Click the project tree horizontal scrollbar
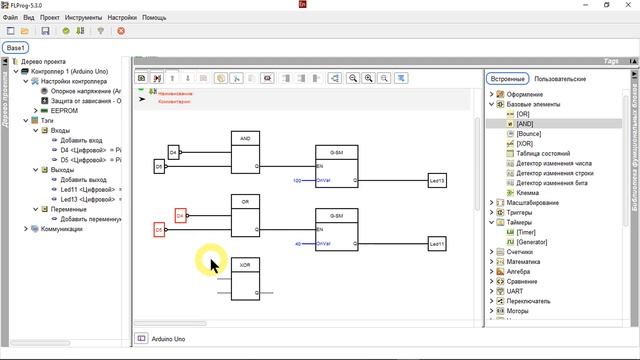The height and width of the screenshot is (360, 640). pyautogui.click(x=40, y=343)
